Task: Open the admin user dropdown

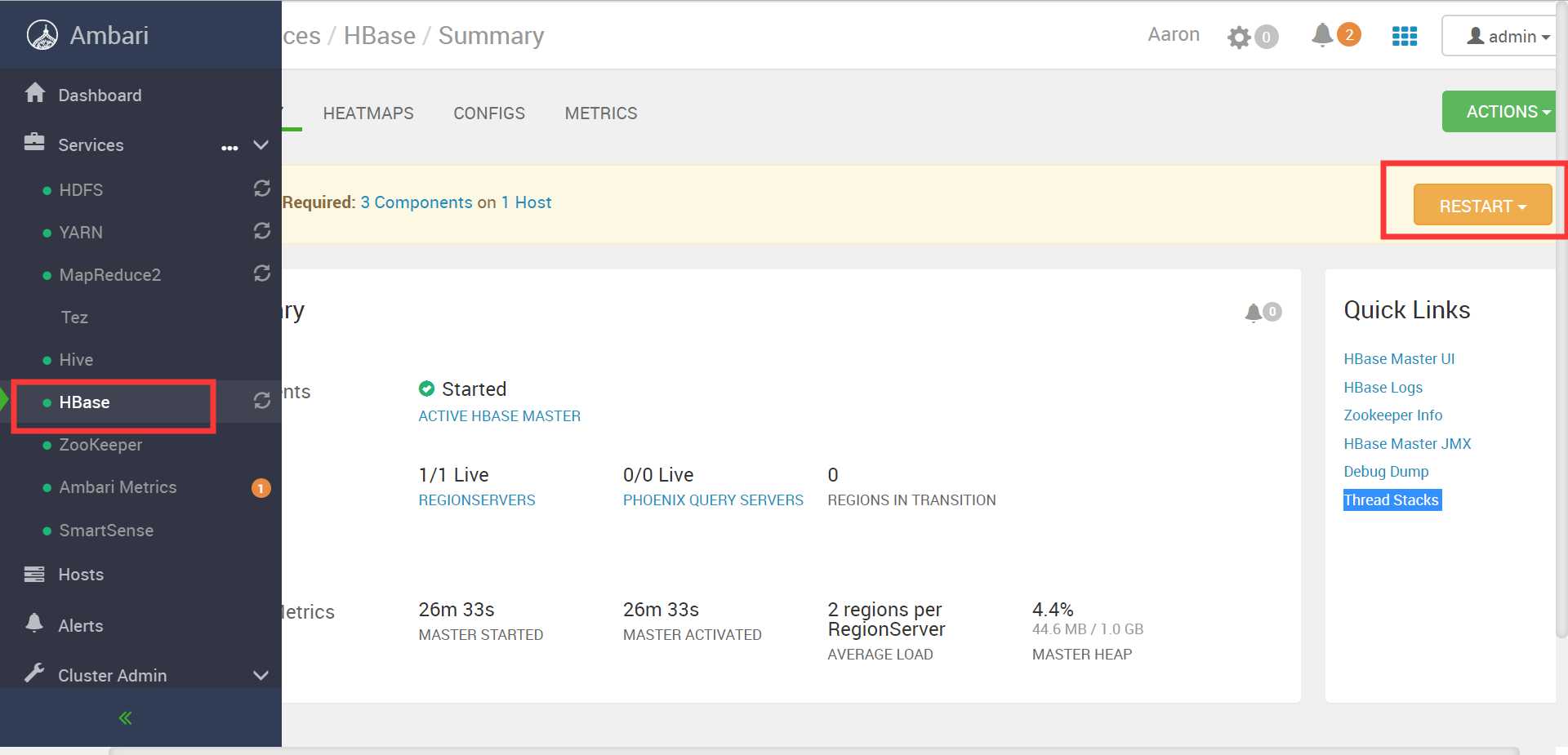Action: tap(1501, 36)
